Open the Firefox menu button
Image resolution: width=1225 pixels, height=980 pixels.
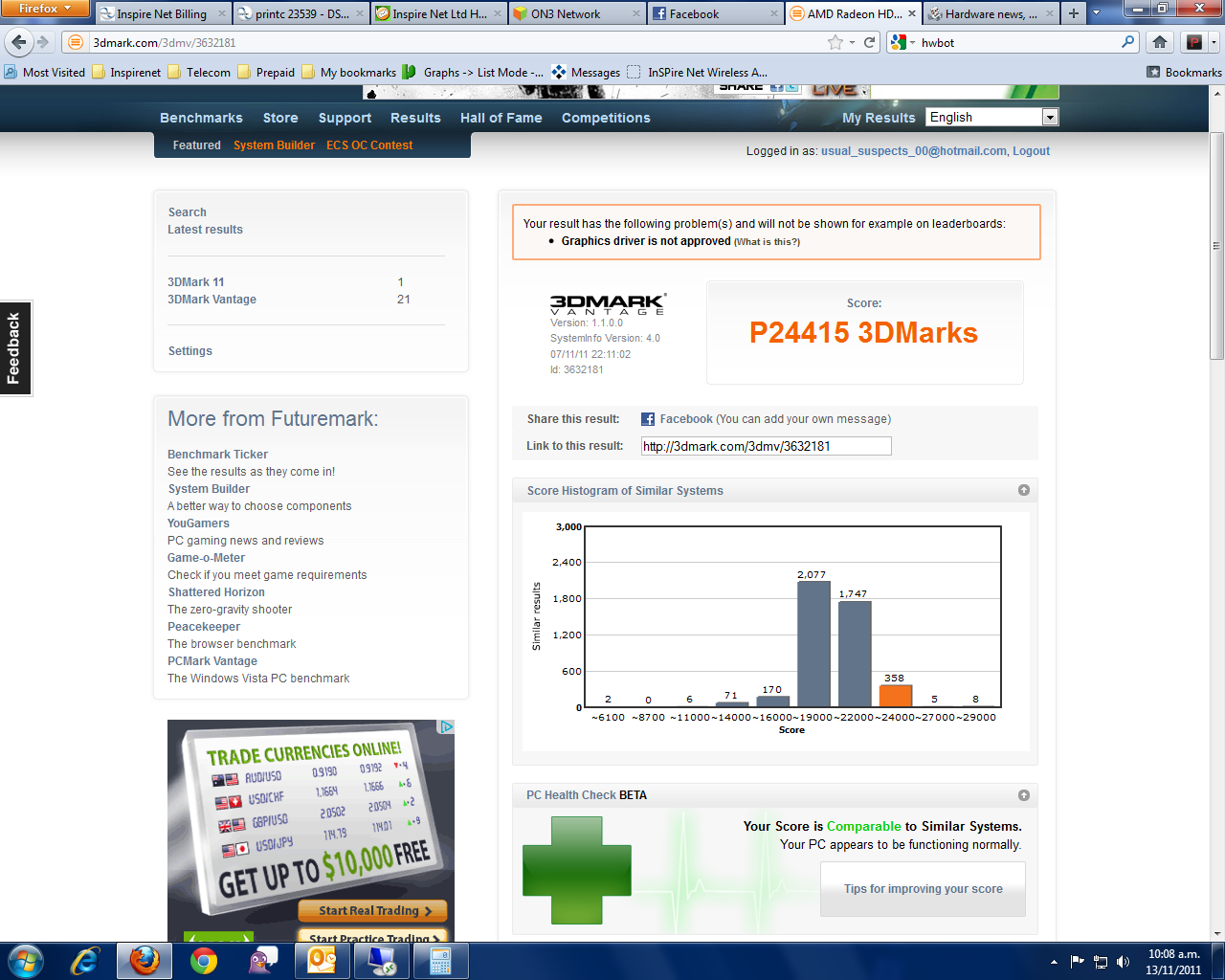(45, 9)
